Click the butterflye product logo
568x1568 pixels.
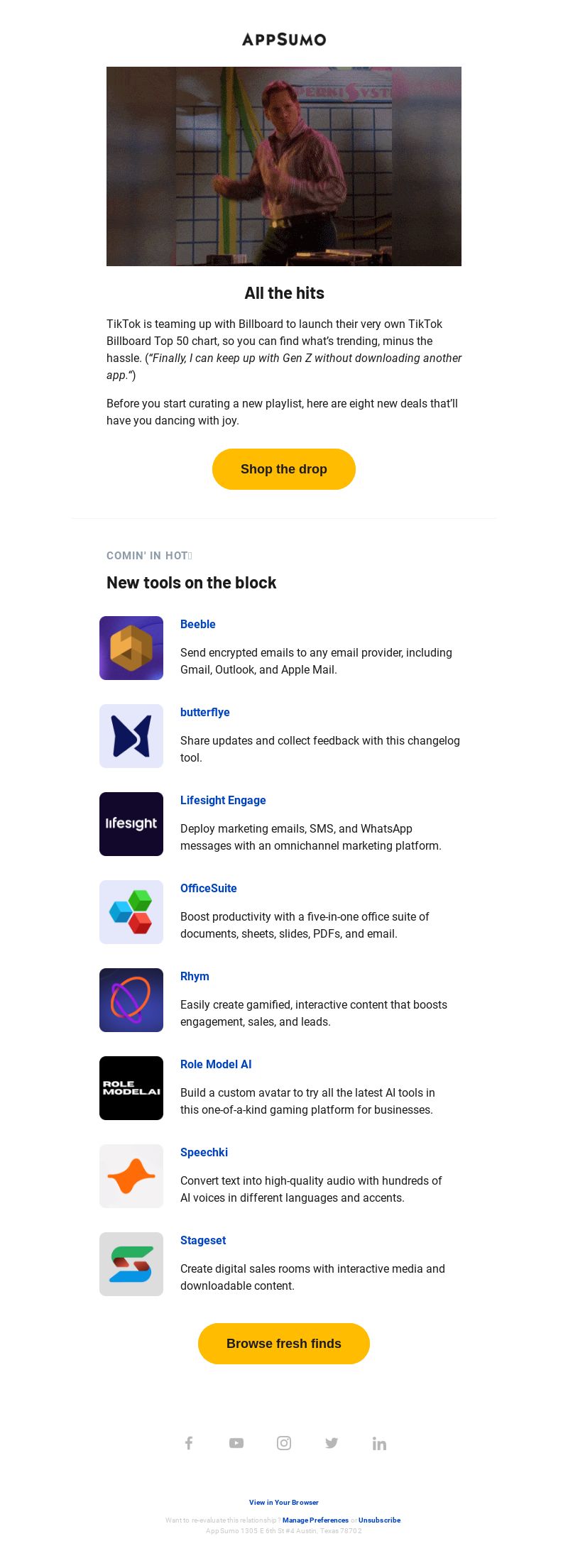(131, 736)
